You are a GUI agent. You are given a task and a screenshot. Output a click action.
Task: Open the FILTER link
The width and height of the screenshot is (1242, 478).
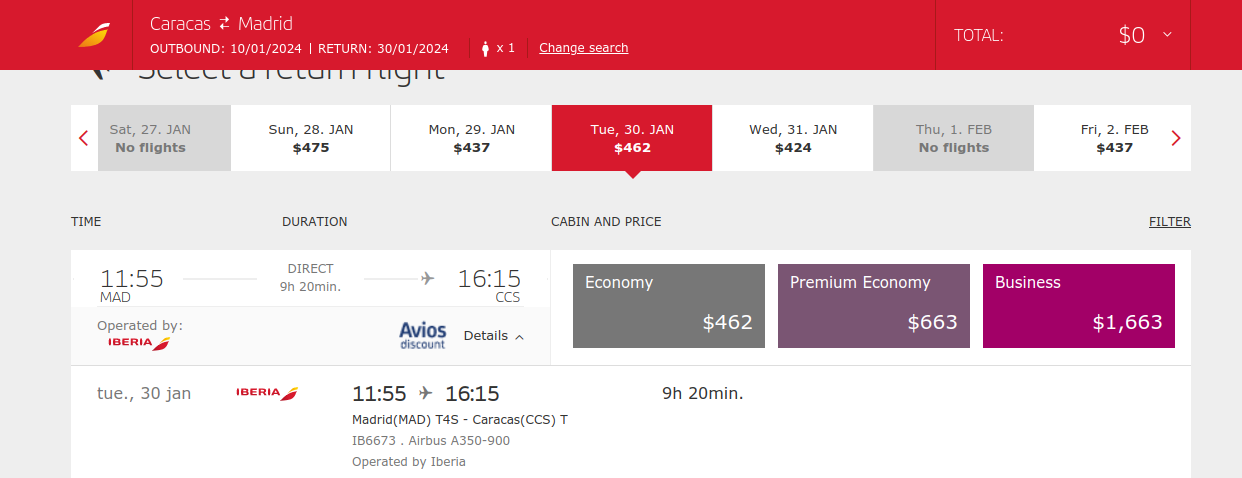(1170, 222)
